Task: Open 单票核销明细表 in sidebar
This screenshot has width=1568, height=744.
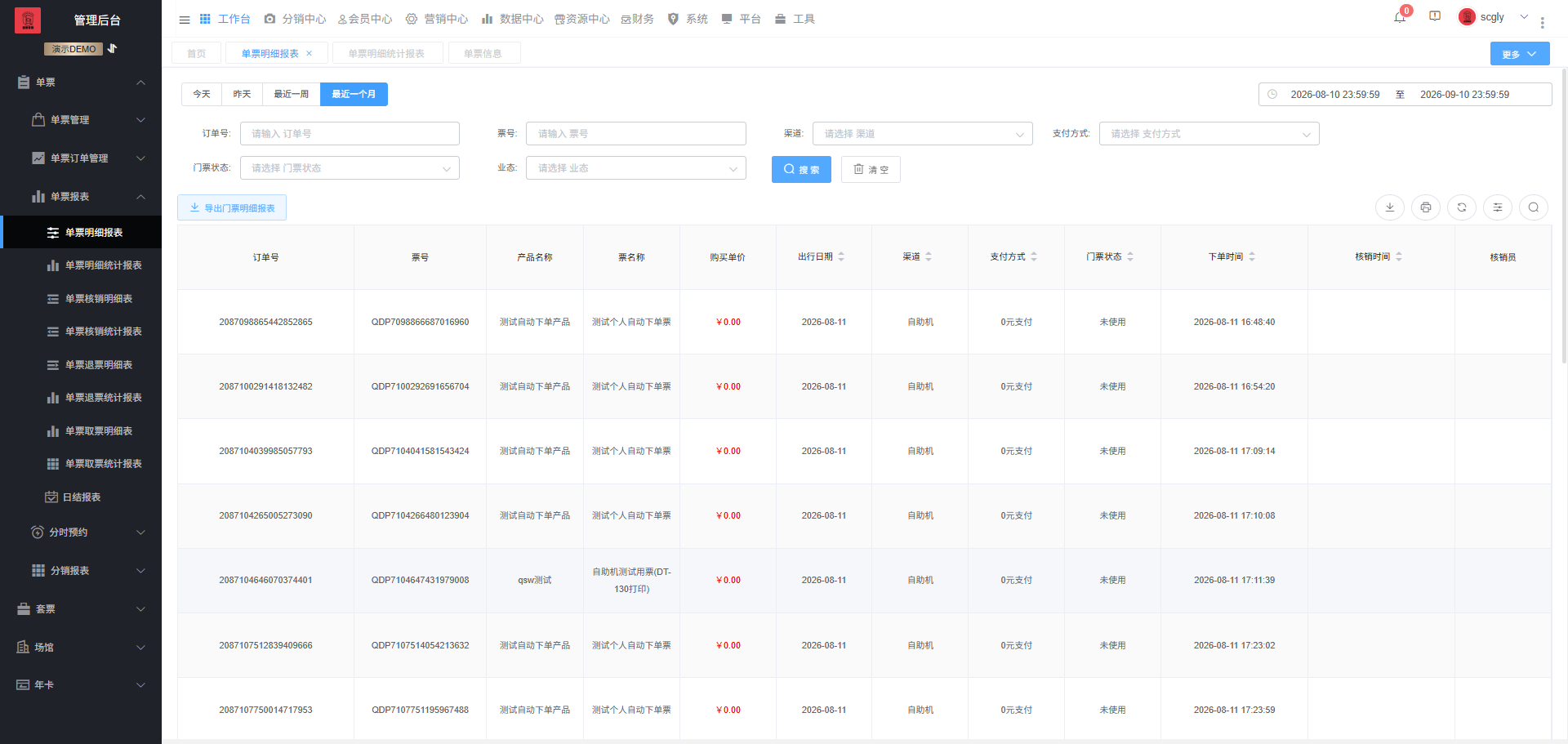Action: click(81, 299)
